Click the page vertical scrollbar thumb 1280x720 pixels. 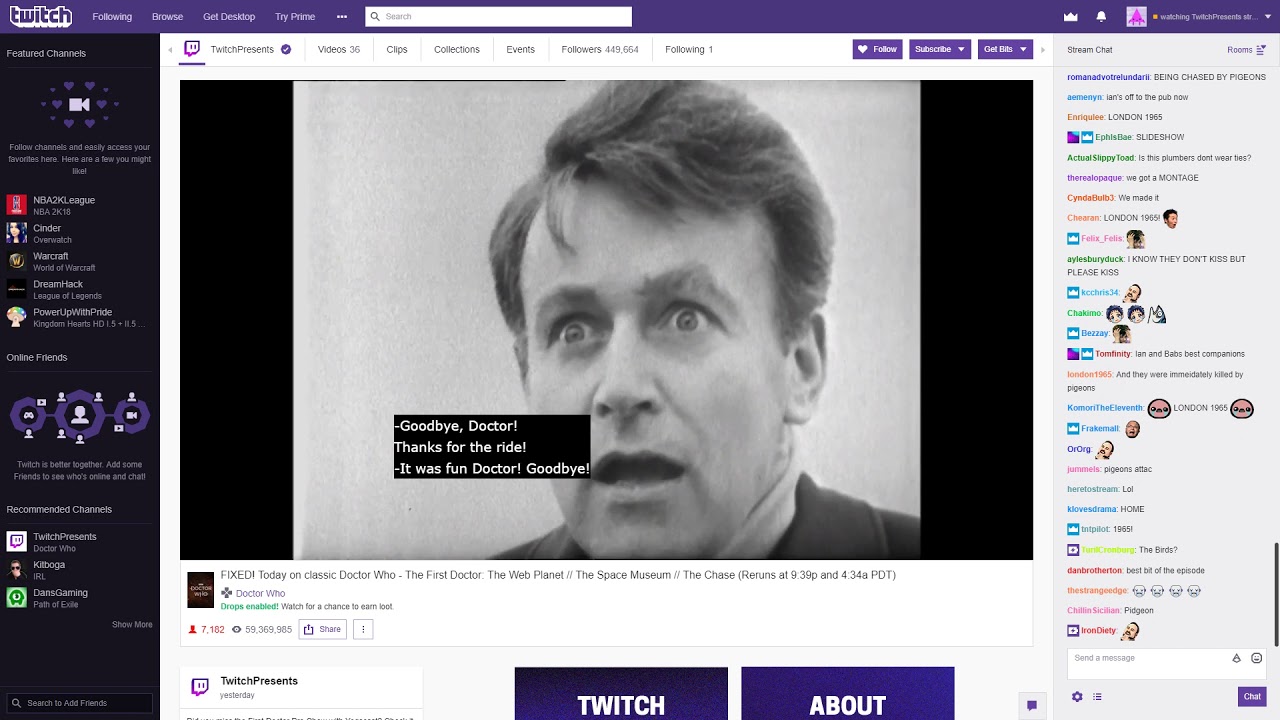1276,596
